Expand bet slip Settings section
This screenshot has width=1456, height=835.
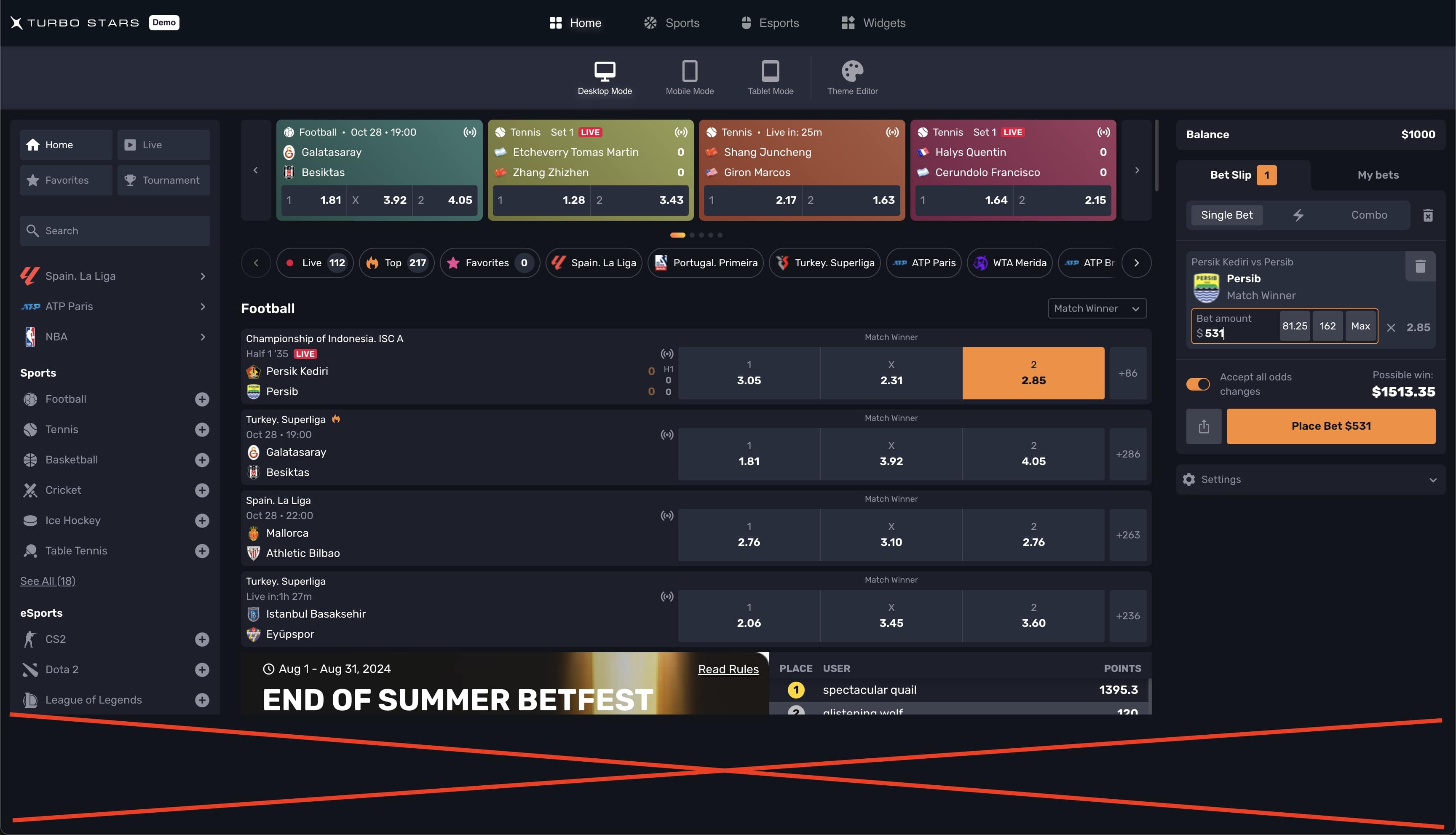1310,479
